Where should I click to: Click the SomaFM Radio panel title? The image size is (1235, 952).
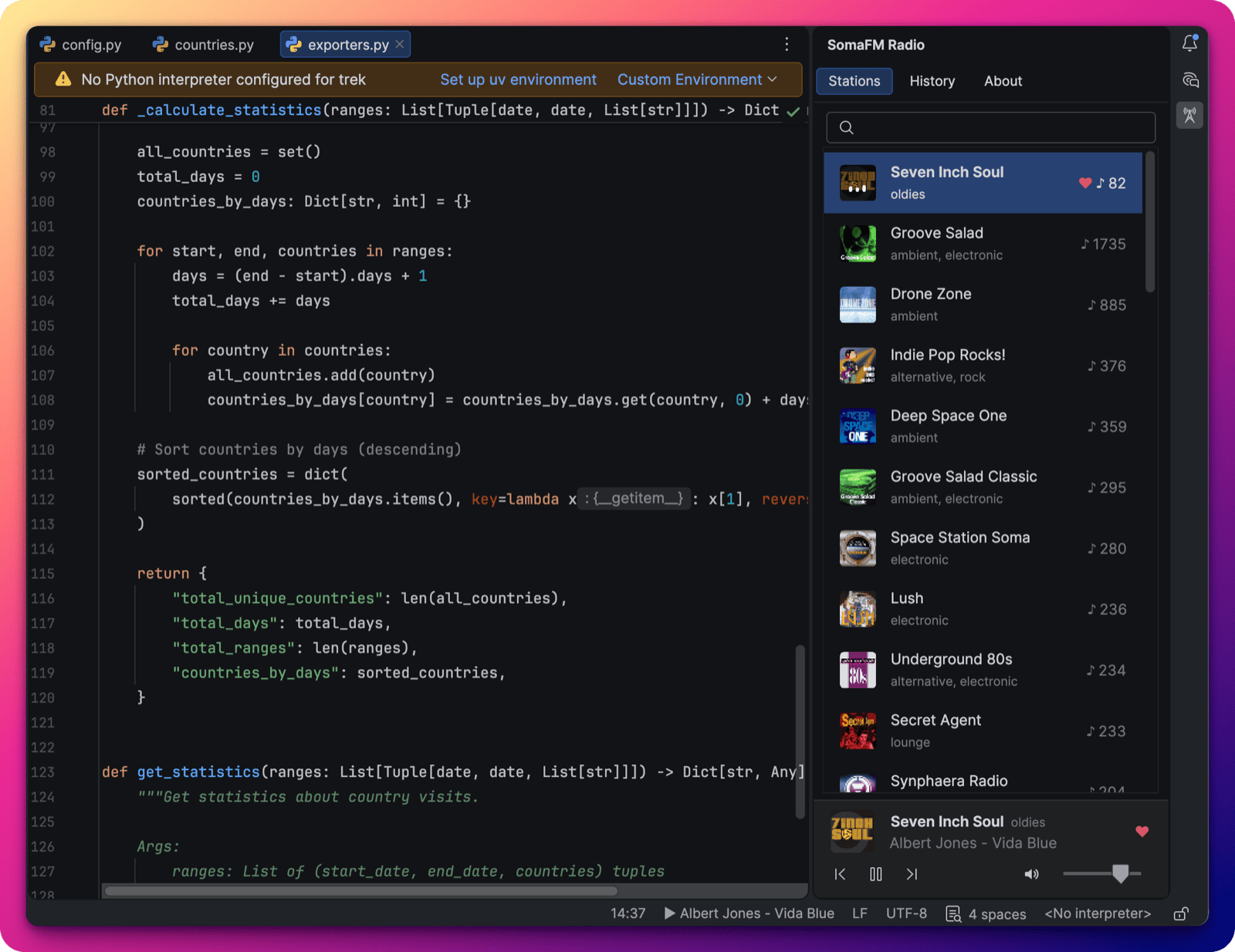[x=875, y=45]
